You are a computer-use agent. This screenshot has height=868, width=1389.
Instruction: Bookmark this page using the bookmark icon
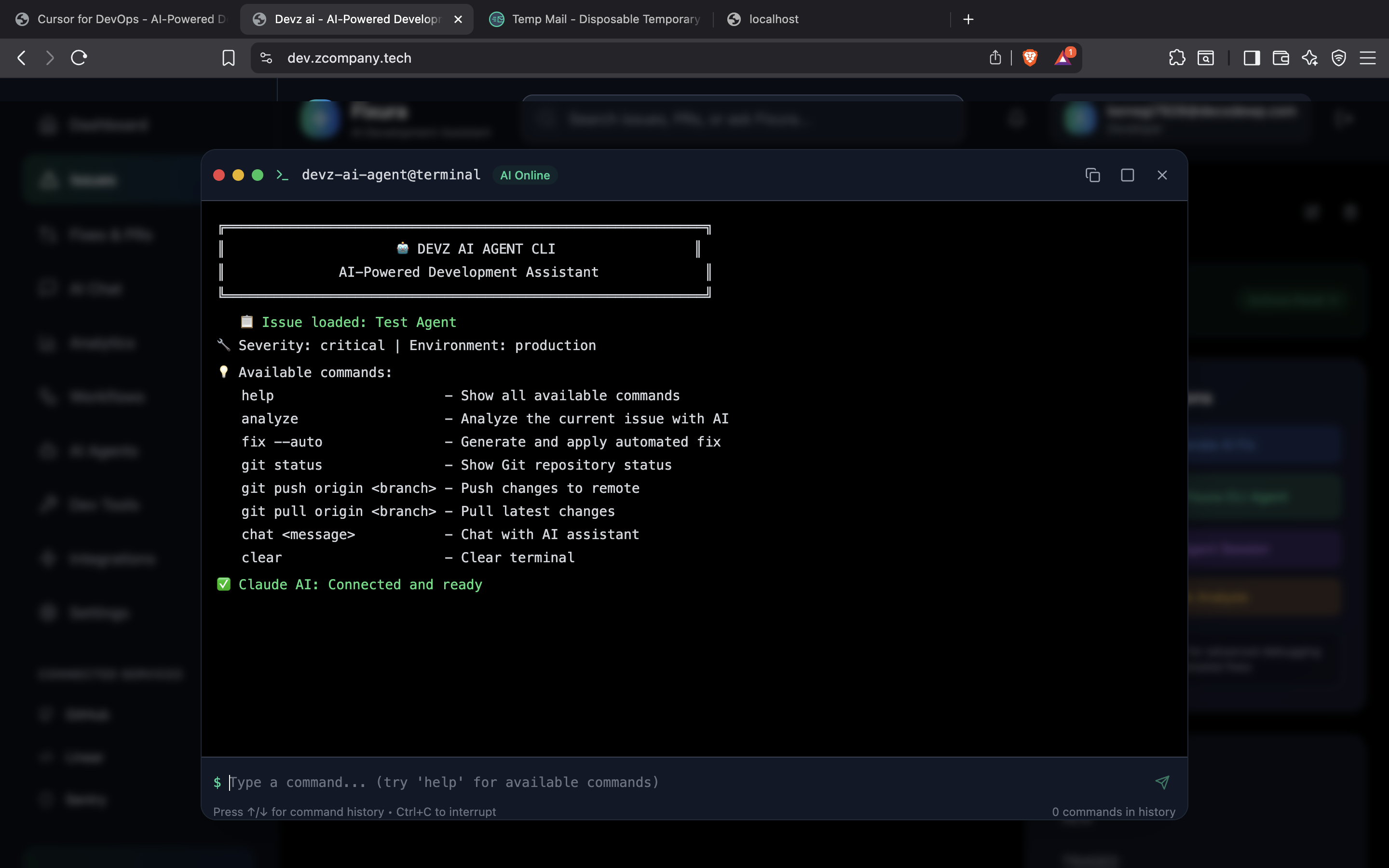pos(229,58)
